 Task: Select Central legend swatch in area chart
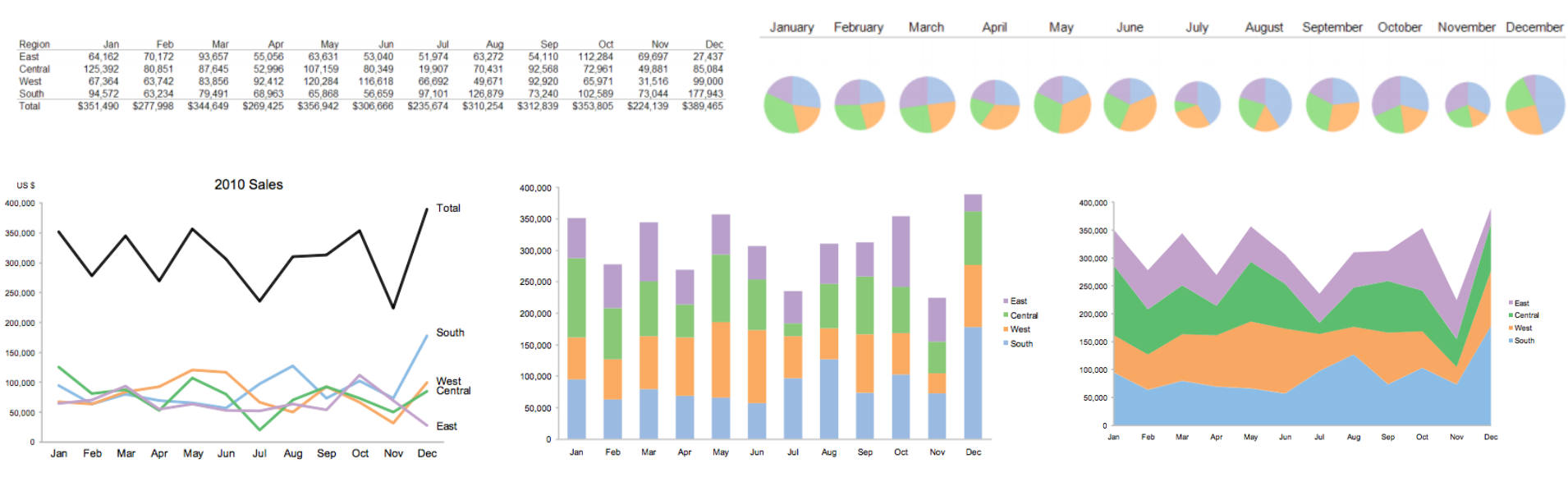[1511, 315]
